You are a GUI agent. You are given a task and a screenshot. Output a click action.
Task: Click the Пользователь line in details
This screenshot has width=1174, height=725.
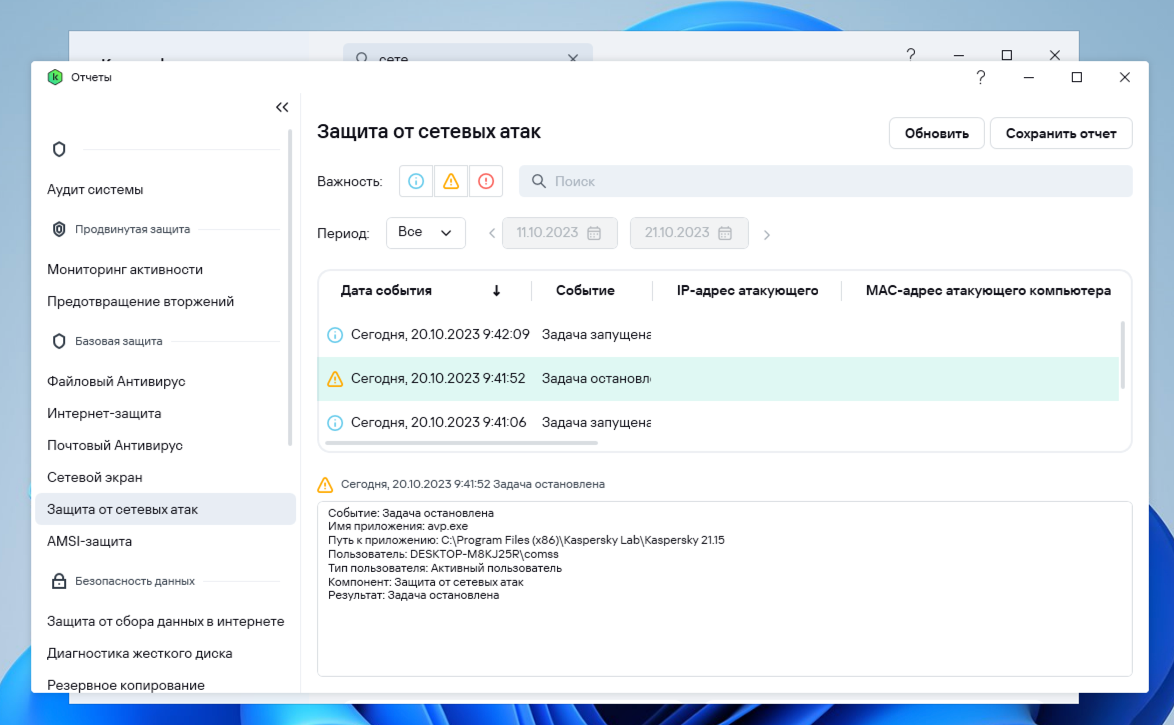pos(443,554)
